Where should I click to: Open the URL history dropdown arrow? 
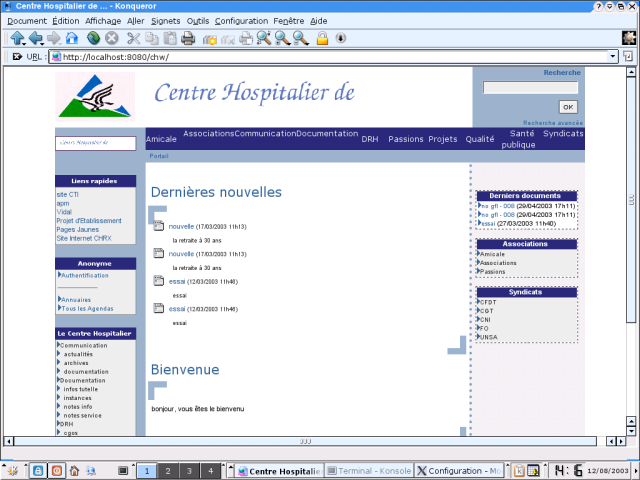click(614, 57)
